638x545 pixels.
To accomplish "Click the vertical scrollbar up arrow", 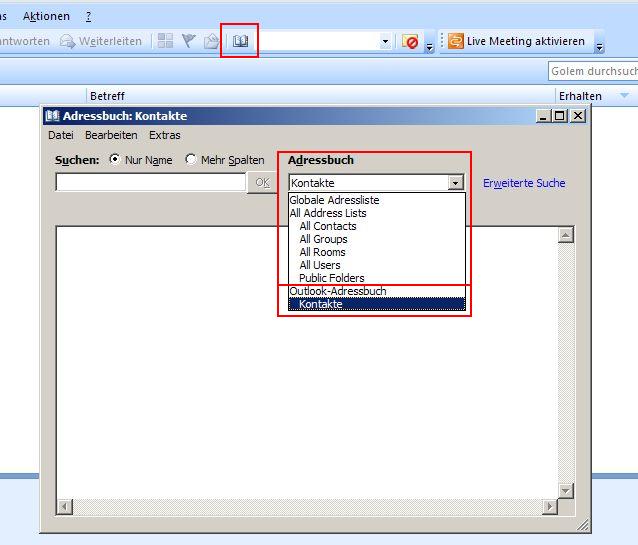I will pos(566,235).
